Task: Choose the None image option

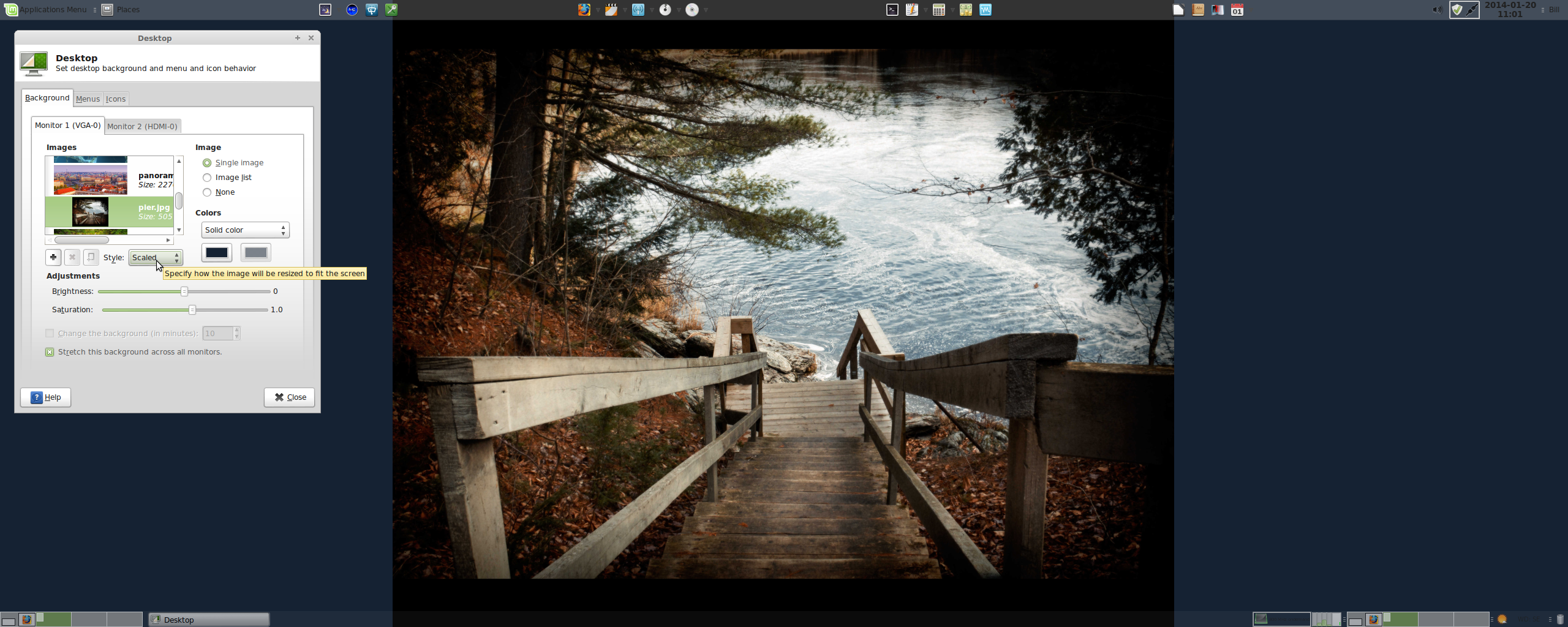Action: 219,192
